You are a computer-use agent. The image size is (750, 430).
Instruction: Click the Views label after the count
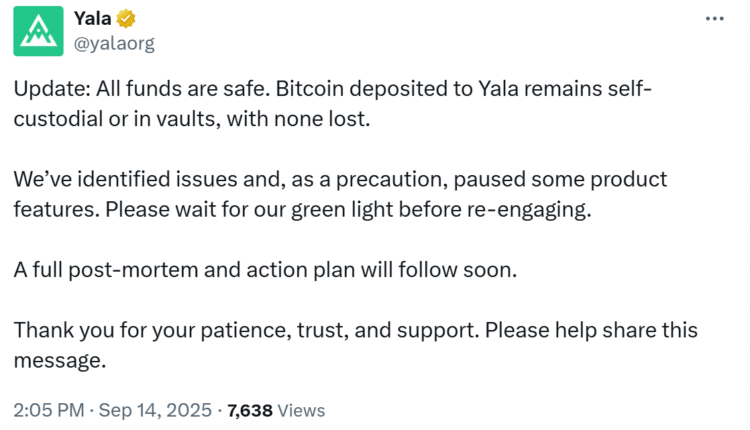302,410
